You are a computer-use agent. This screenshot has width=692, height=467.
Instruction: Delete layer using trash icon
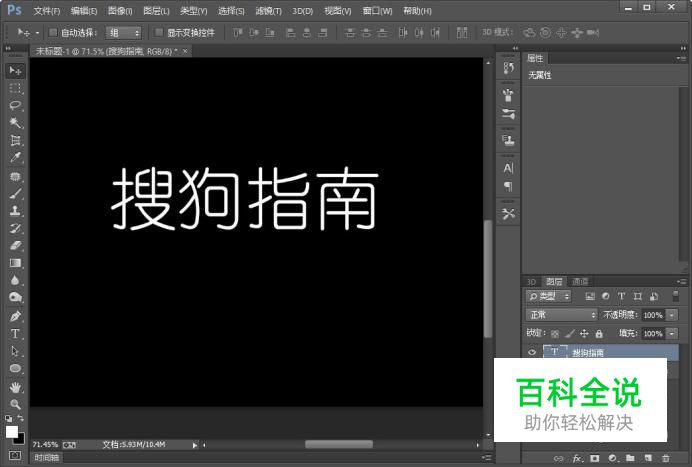click(x=666, y=459)
